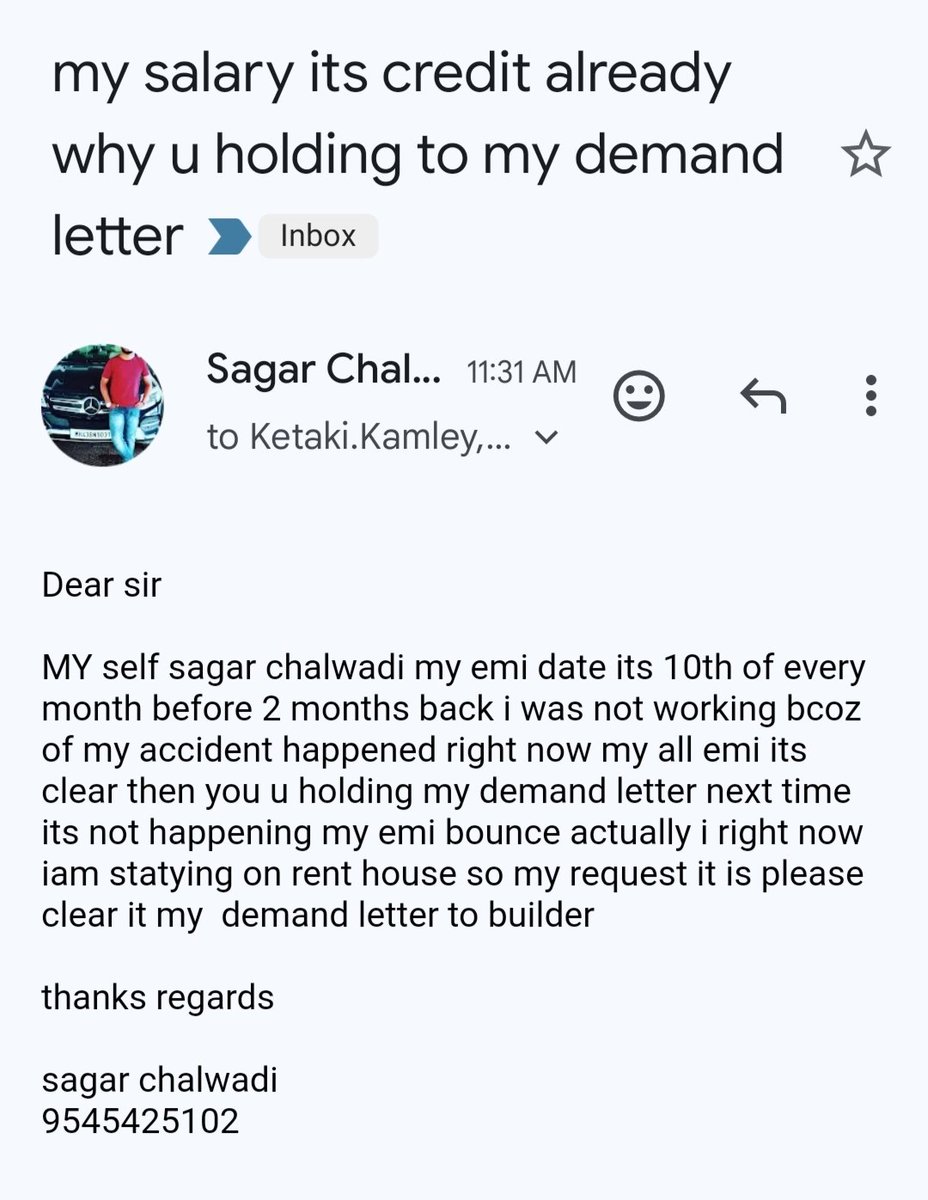Tap the 'Dear sir' greeting
The width and height of the screenshot is (928, 1200).
(101, 584)
